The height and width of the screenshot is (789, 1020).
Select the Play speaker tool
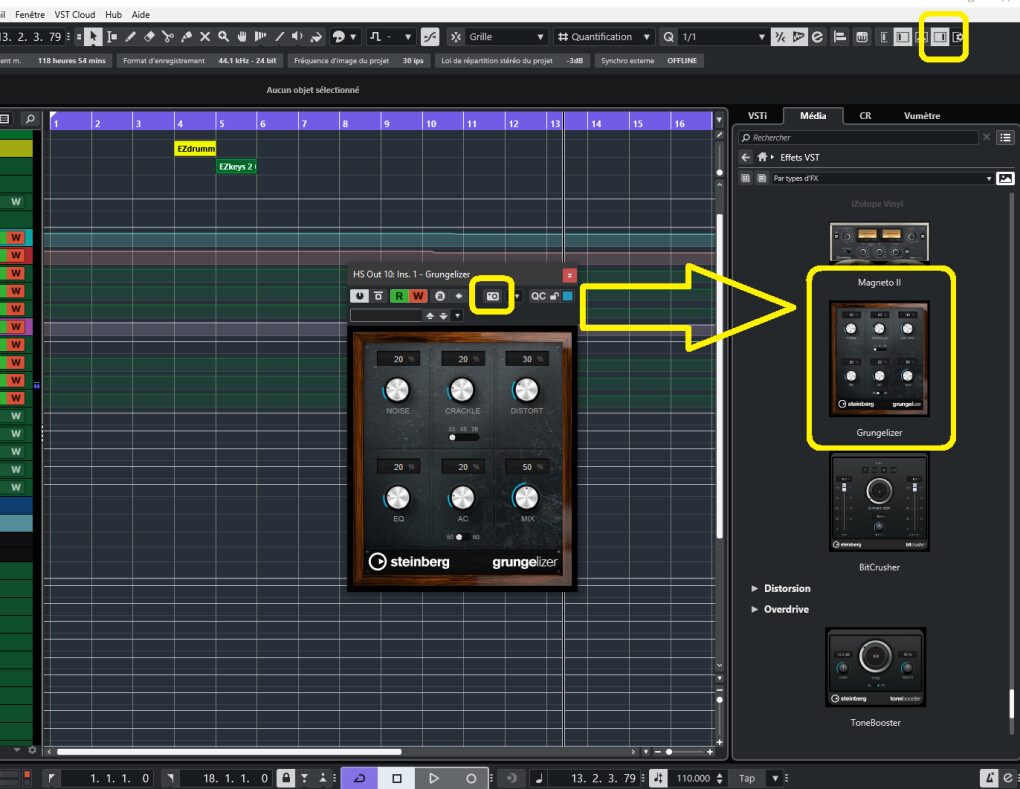point(298,37)
